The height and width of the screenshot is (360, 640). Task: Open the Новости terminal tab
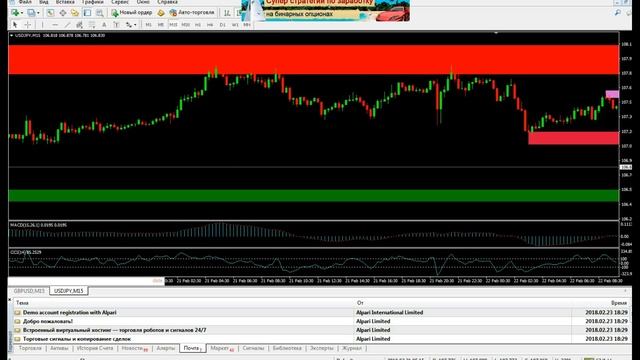pyautogui.click(x=134, y=348)
